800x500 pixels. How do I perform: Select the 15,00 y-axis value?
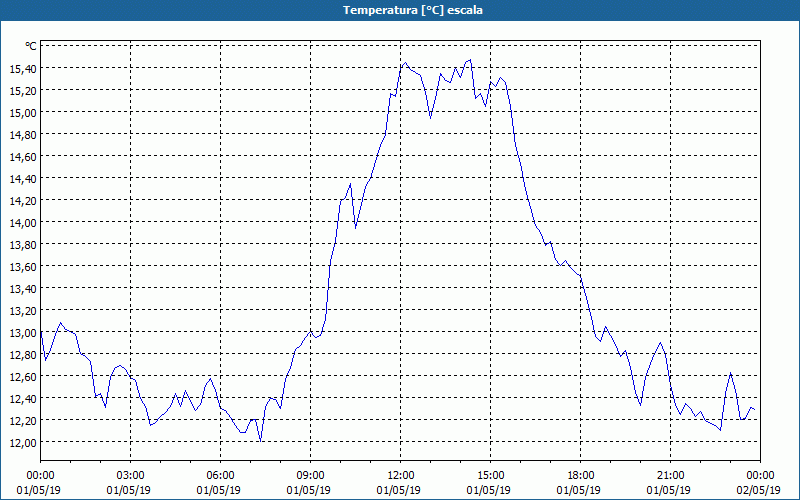(x=23, y=112)
